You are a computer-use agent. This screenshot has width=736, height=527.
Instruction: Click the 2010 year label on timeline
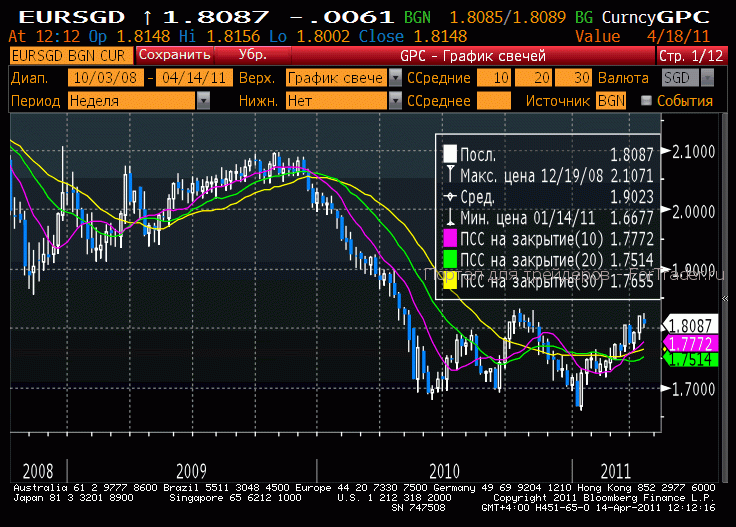[445, 471]
